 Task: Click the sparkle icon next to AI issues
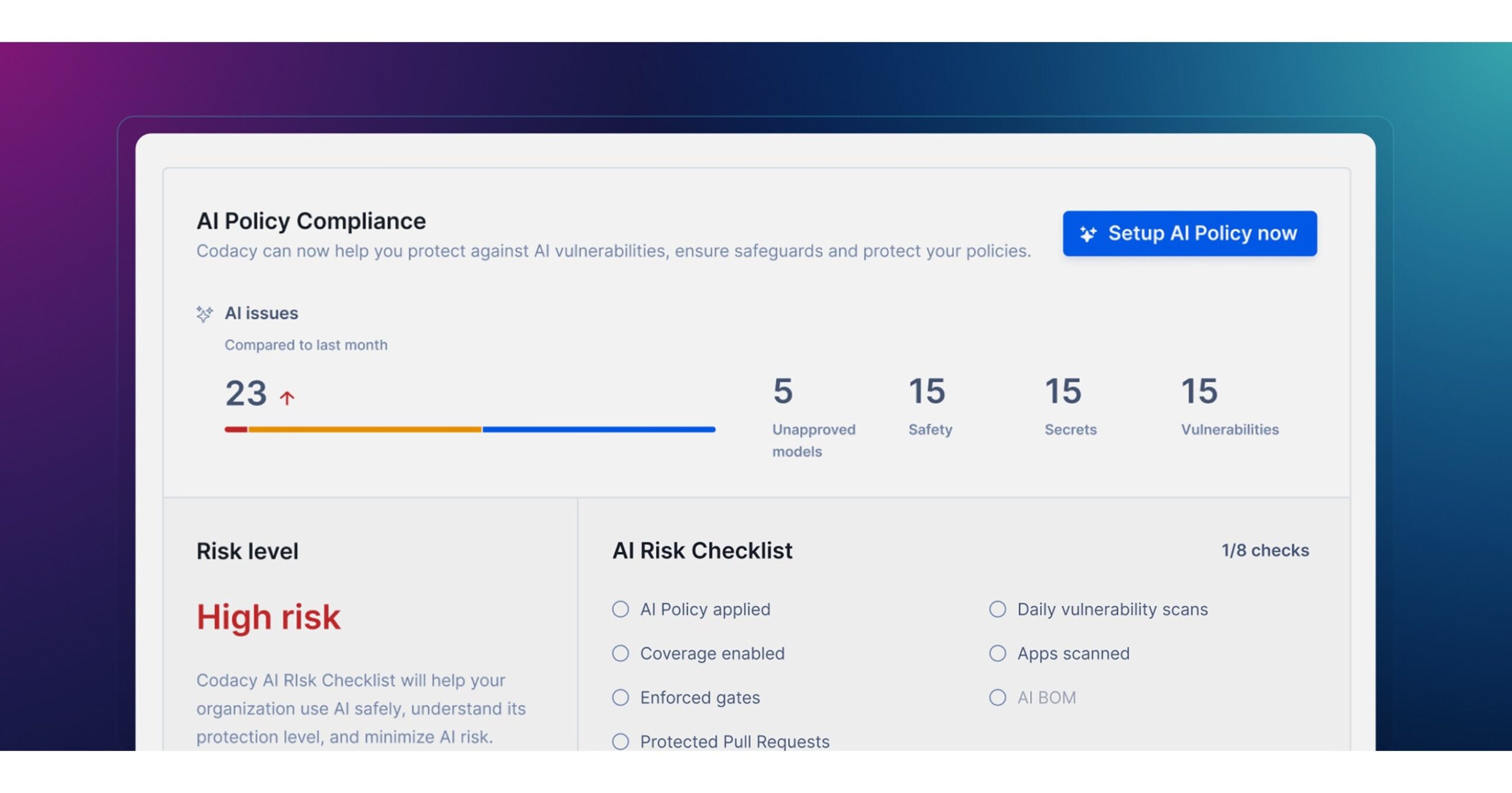coord(204,314)
